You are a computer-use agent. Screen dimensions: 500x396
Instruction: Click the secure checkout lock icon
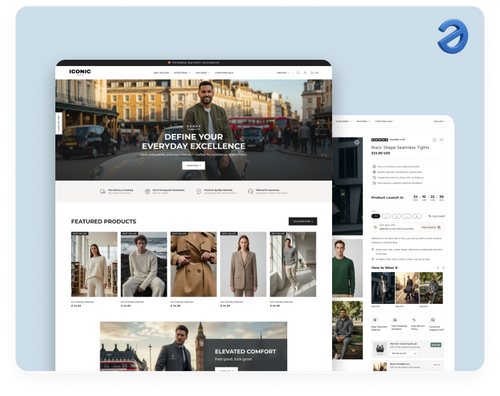(374, 166)
